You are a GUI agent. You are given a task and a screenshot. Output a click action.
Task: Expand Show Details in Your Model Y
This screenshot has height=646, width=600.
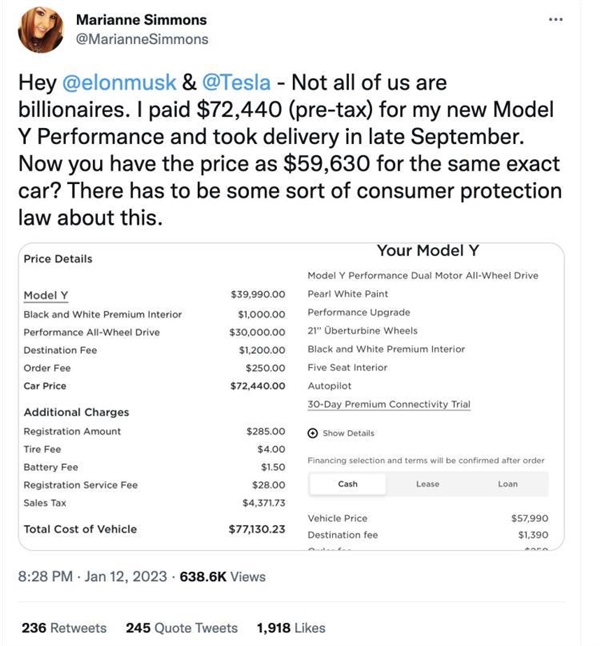(x=347, y=433)
